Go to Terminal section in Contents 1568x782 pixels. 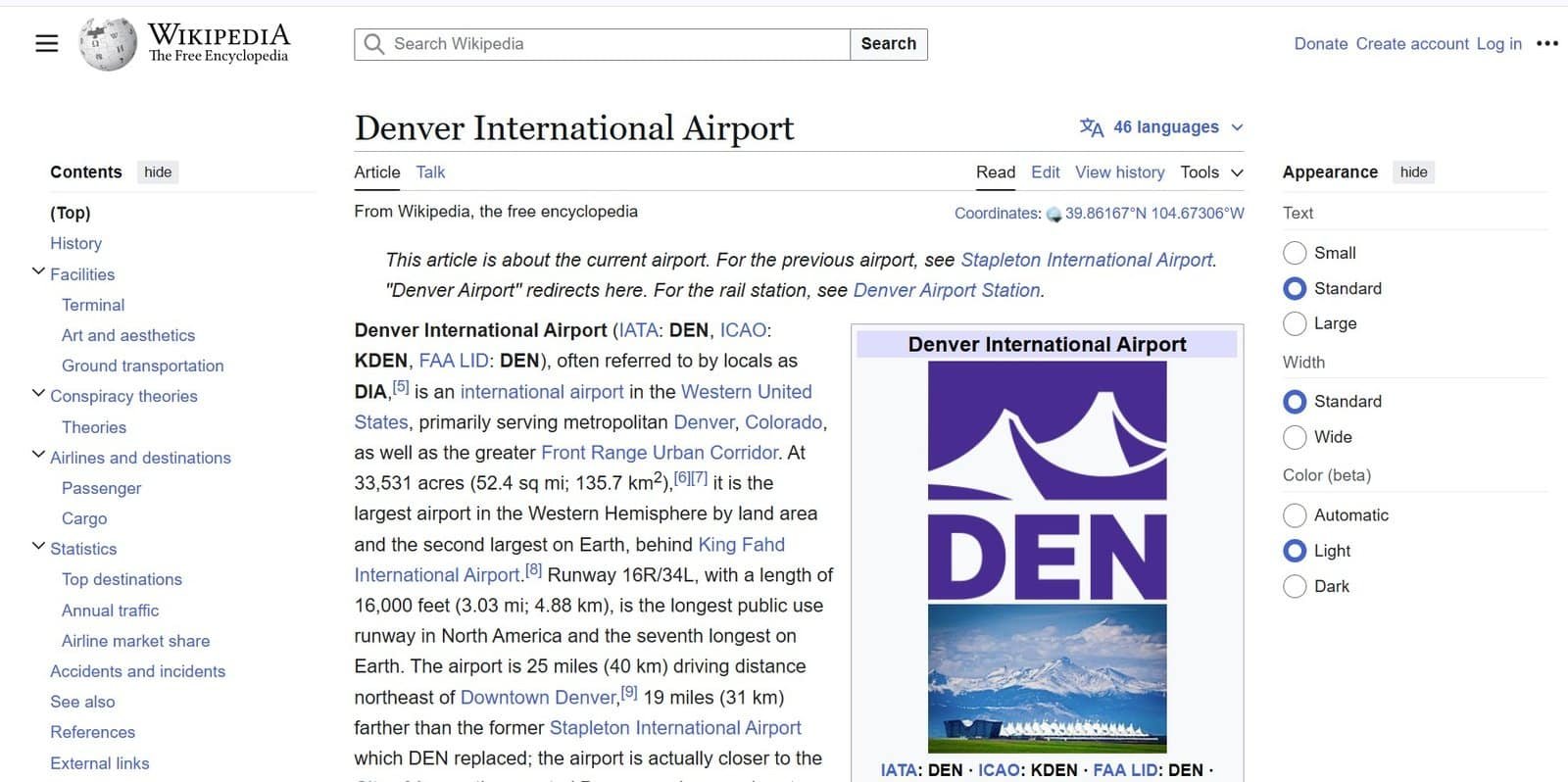(93, 305)
